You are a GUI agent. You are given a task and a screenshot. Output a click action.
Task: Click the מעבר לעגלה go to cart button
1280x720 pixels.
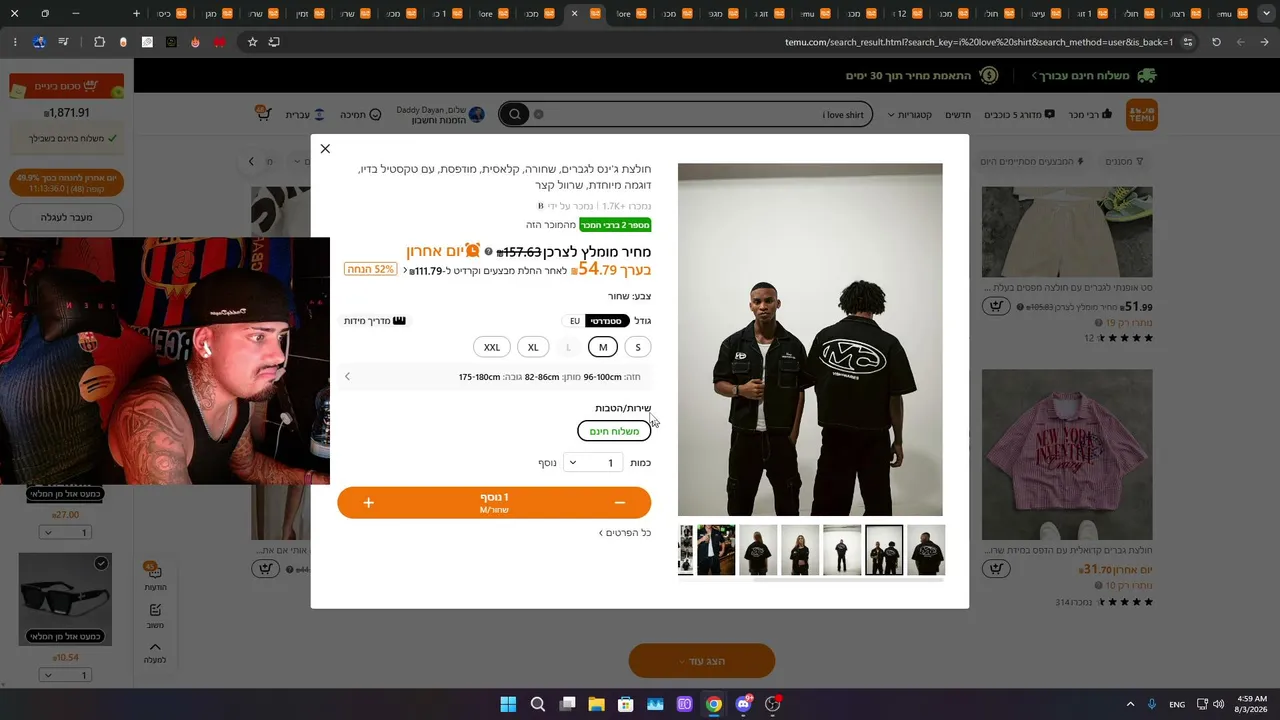(x=66, y=217)
